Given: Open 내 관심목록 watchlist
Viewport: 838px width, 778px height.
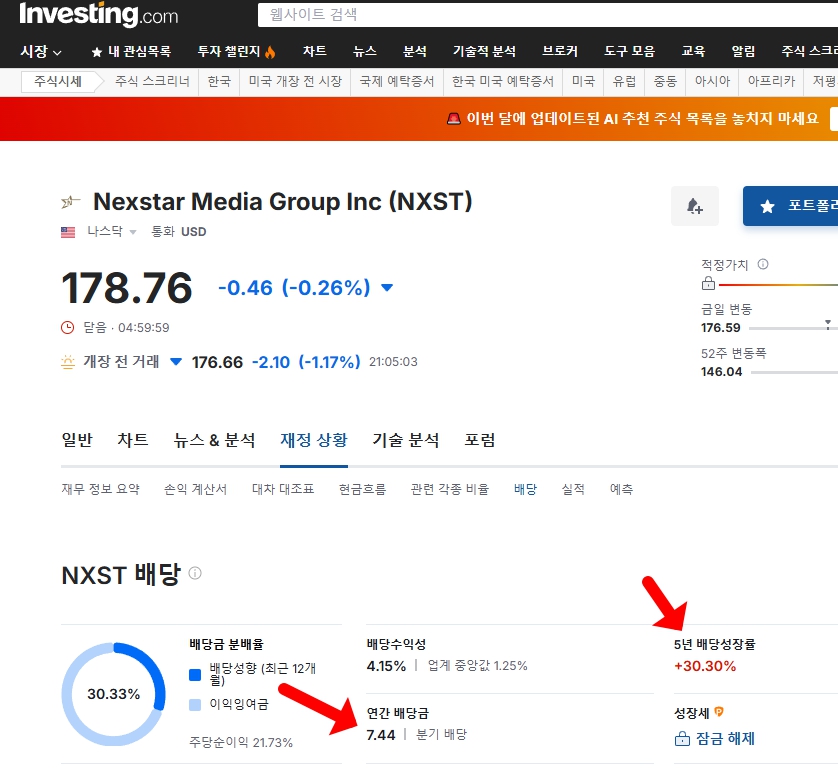Looking at the screenshot, I should [x=131, y=52].
